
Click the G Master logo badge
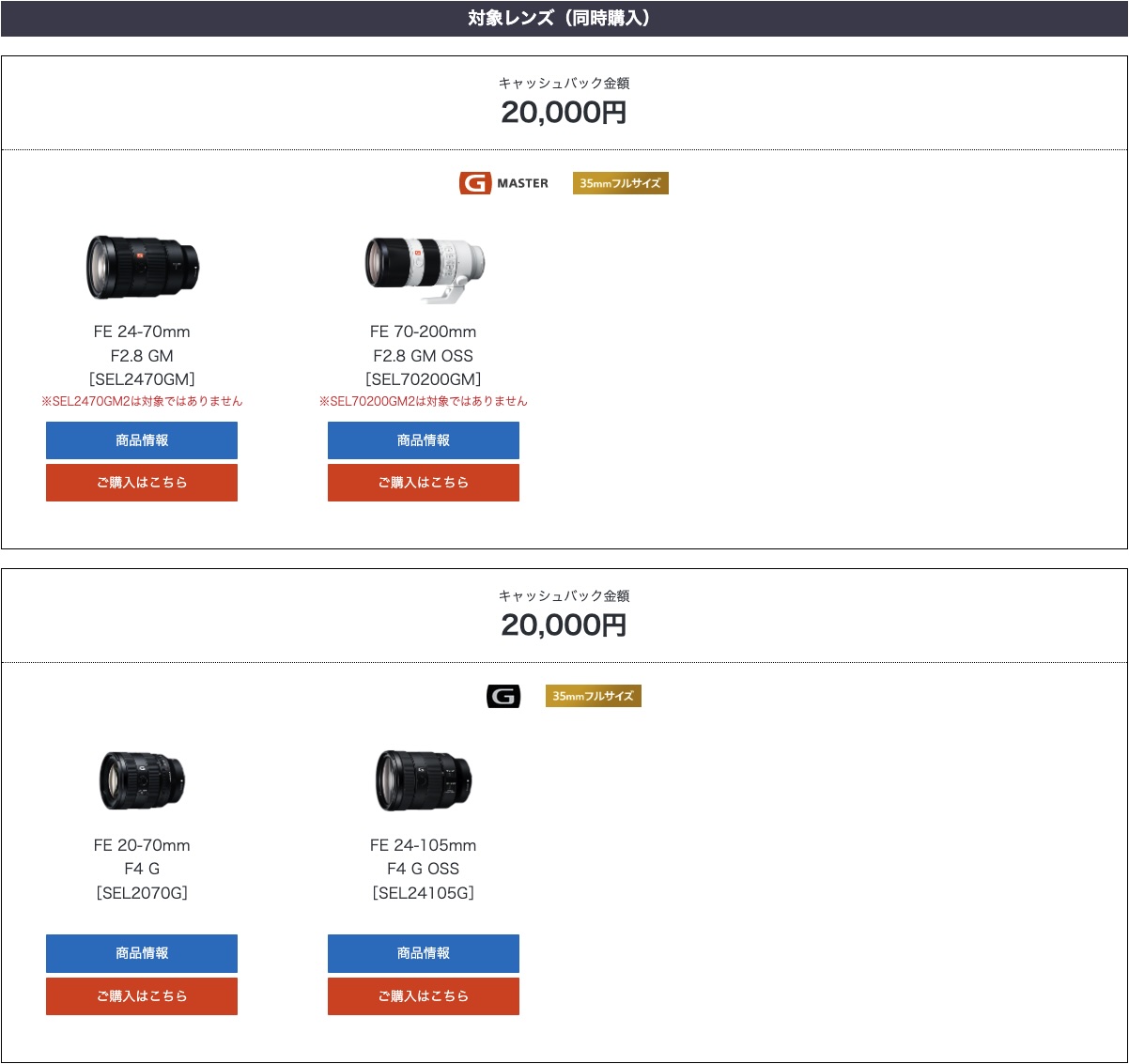pos(503,183)
